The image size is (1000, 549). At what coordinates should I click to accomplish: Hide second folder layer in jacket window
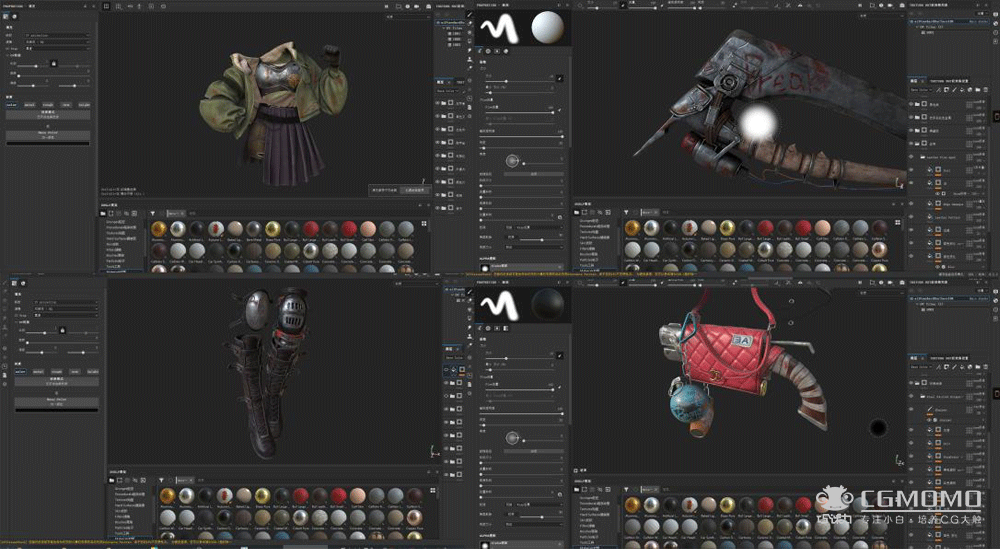point(438,116)
